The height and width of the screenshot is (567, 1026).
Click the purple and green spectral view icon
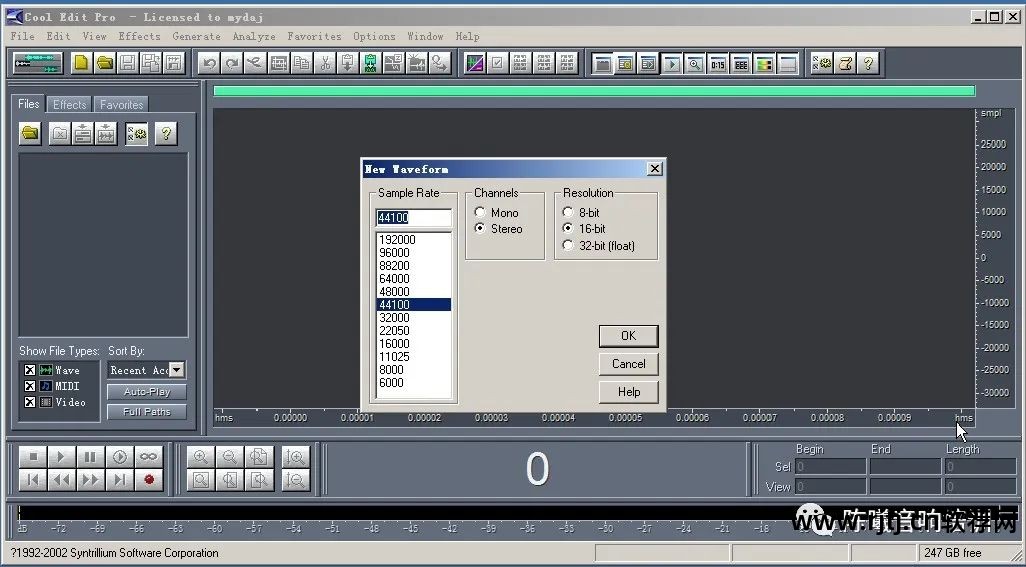pyautogui.click(x=474, y=63)
